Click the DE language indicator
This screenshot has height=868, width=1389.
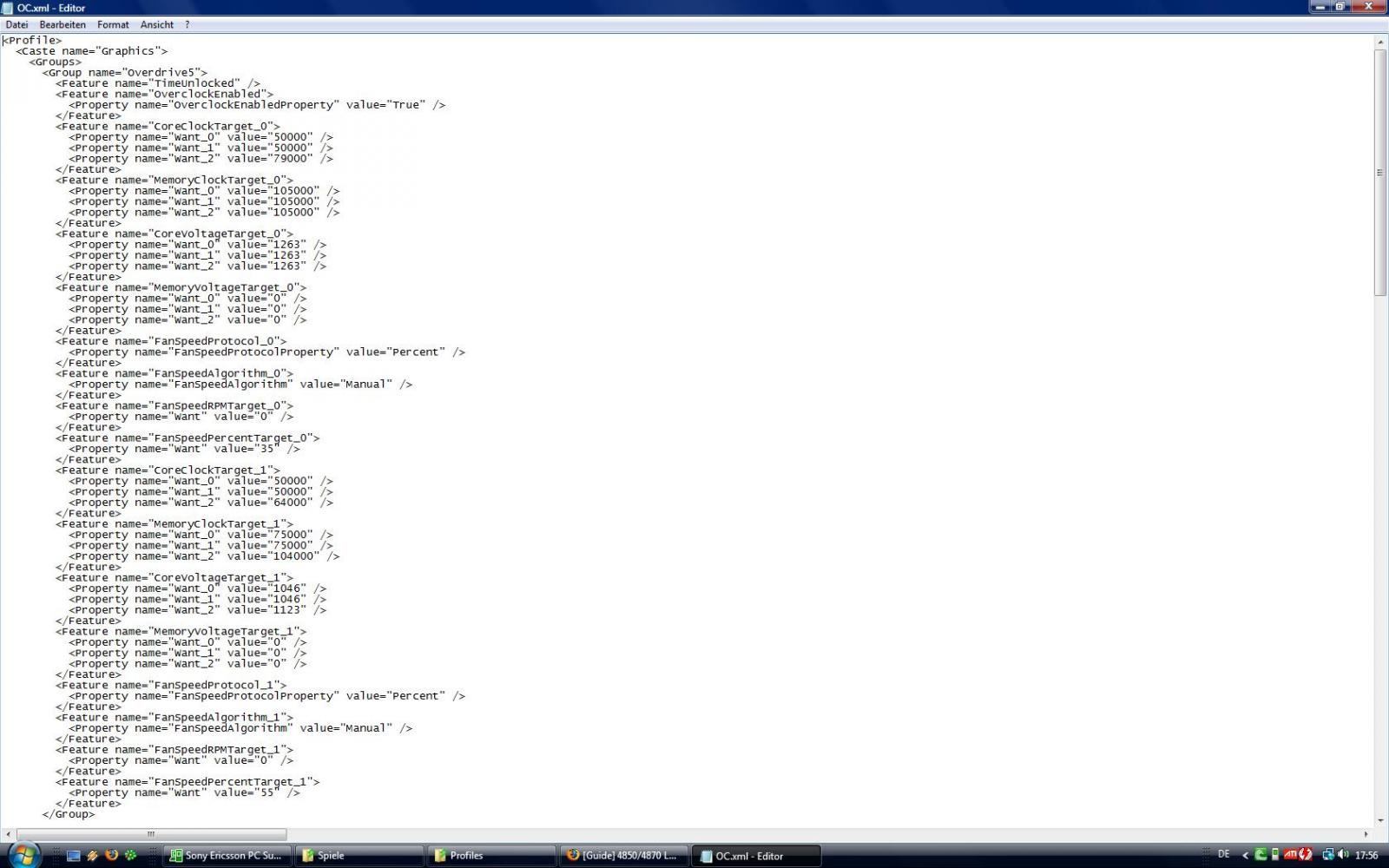click(1223, 855)
